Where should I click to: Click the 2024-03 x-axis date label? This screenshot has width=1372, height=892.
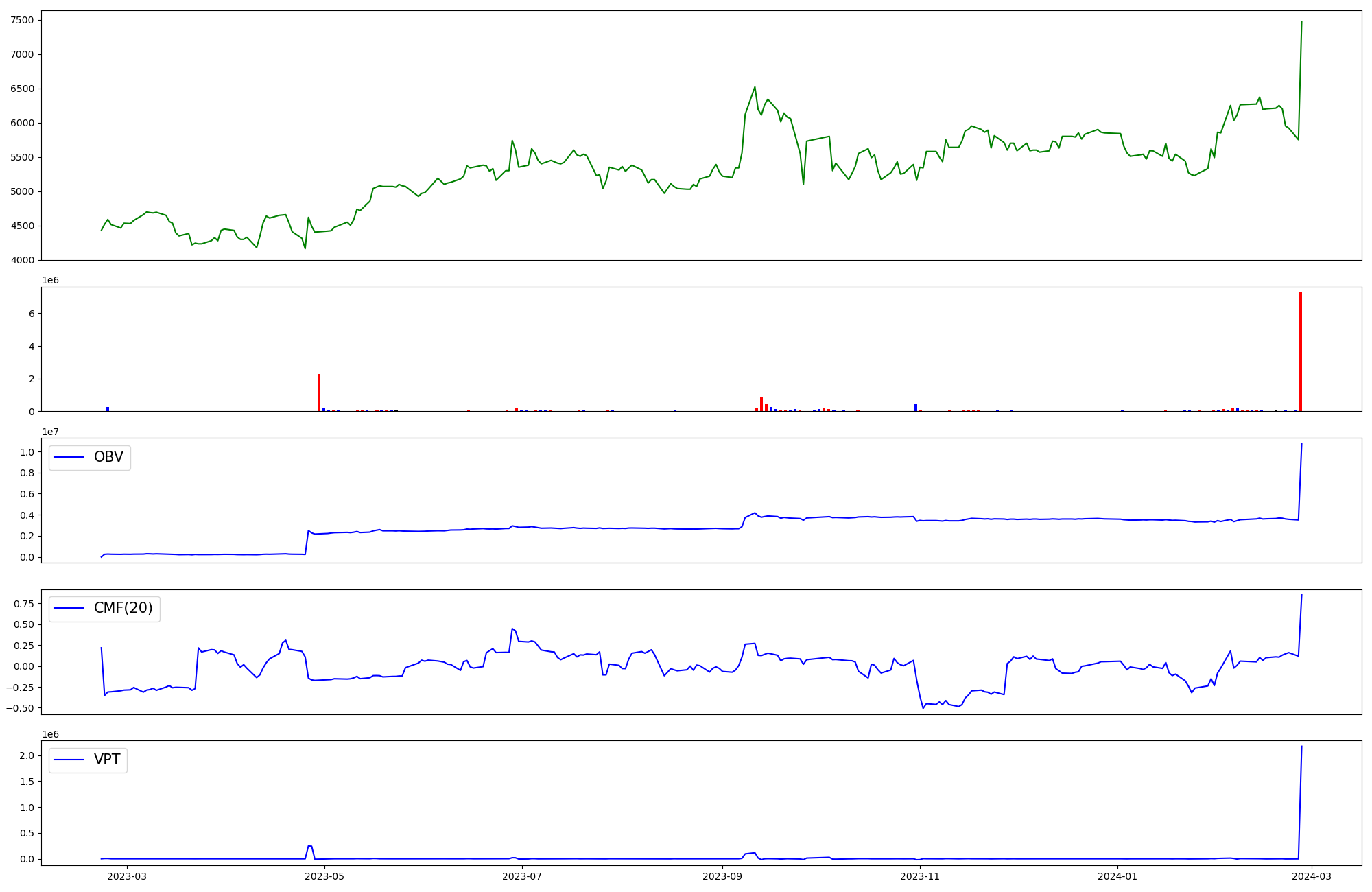pyautogui.click(x=1312, y=876)
